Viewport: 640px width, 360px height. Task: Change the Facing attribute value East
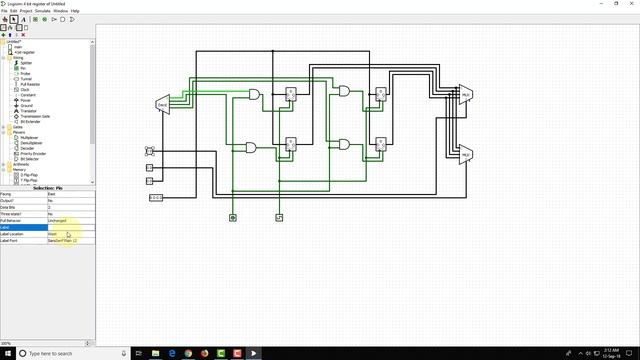pos(71,194)
